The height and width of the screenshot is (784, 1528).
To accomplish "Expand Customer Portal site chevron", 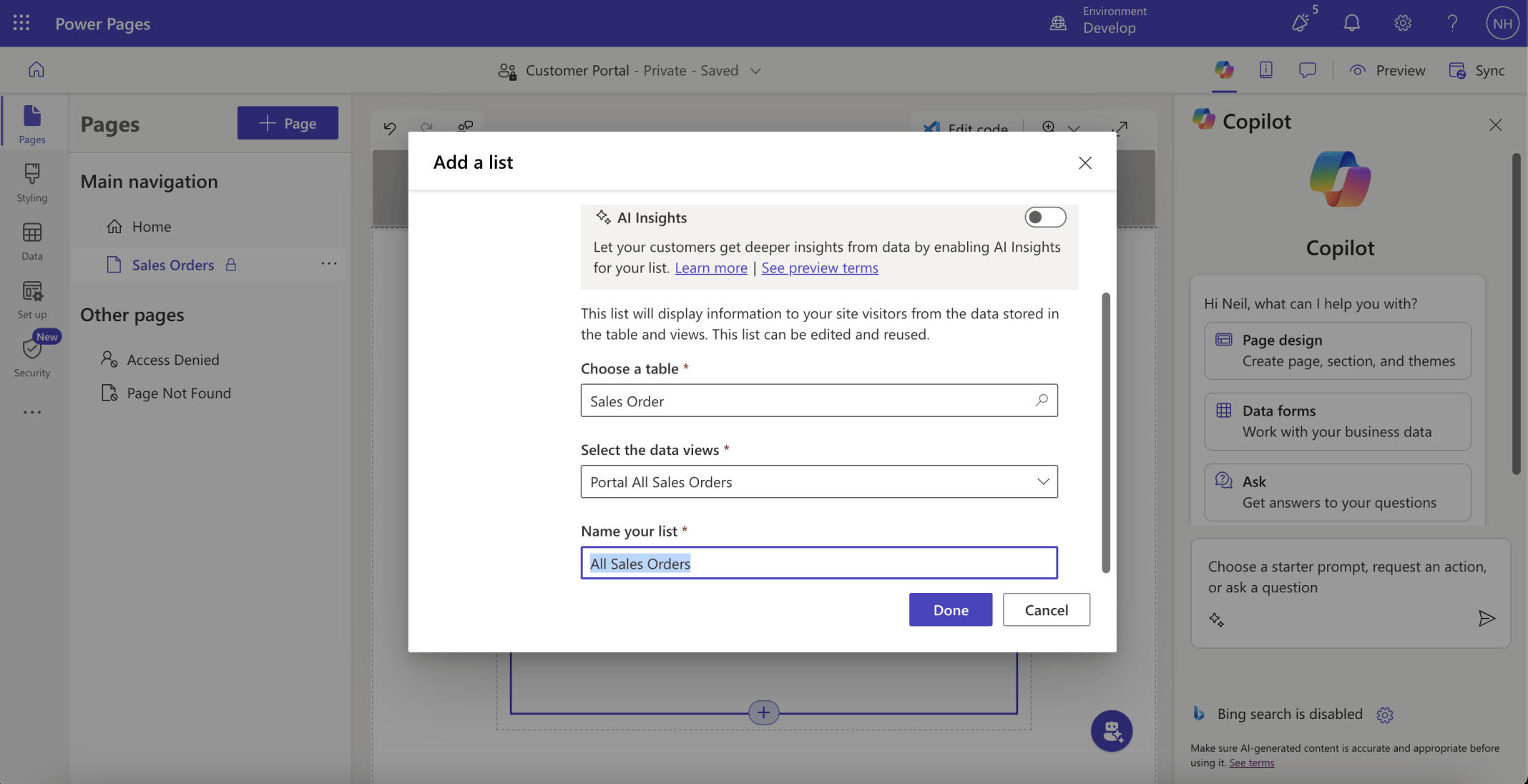I will tap(755, 71).
